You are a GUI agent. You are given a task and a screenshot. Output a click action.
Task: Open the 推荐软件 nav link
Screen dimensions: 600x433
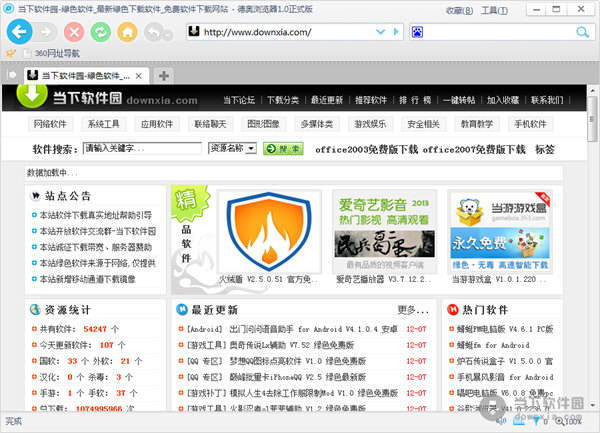[371, 100]
